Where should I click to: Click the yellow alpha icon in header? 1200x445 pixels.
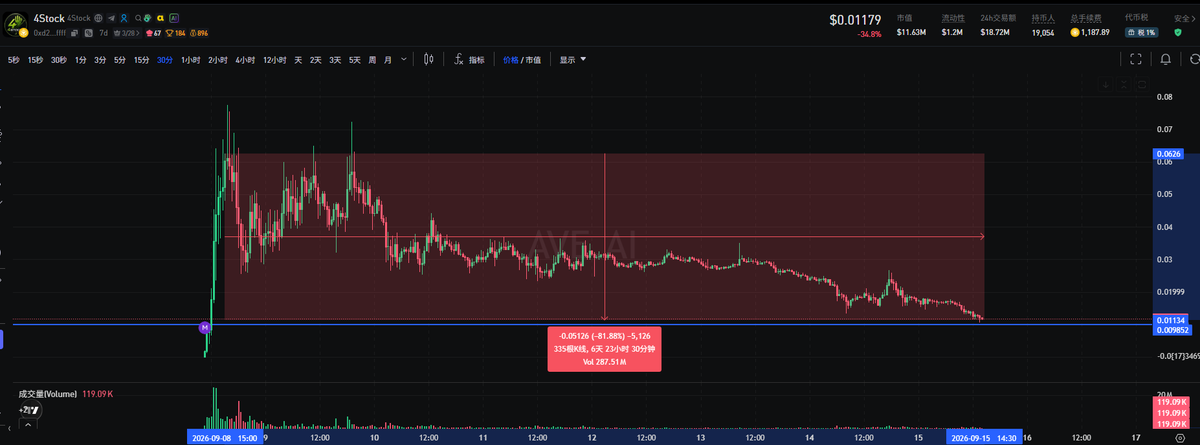pyautogui.click(x=160, y=18)
